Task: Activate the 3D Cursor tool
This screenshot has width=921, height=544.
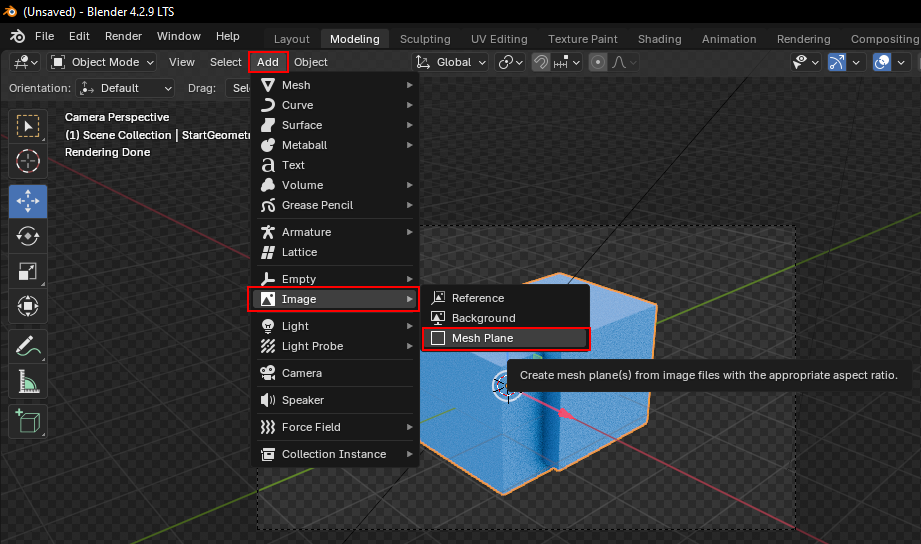Action: pyautogui.click(x=28, y=160)
